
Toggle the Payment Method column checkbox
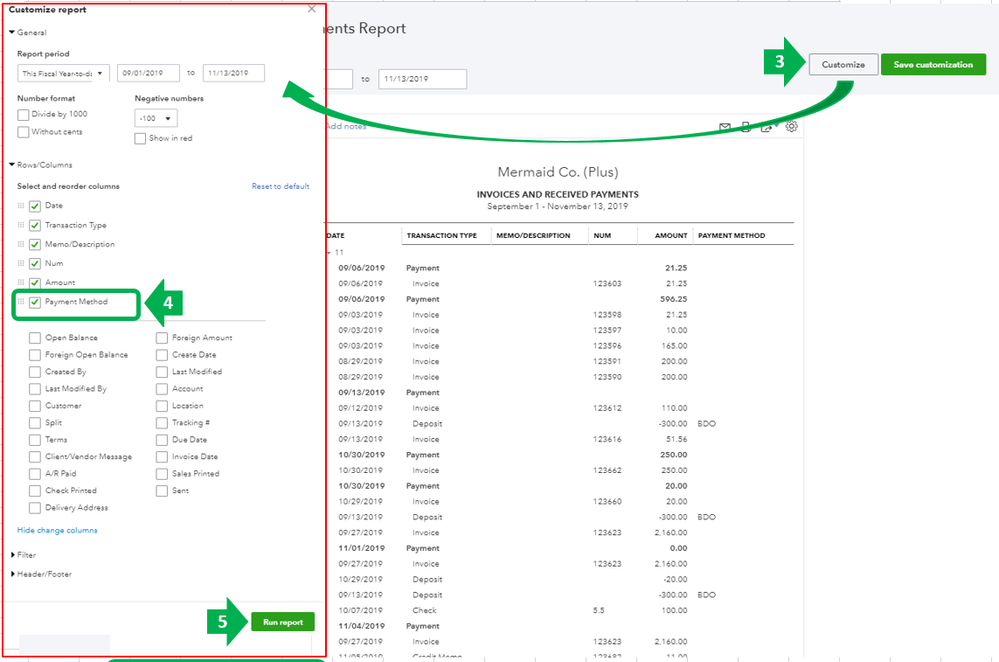coord(35,302)
